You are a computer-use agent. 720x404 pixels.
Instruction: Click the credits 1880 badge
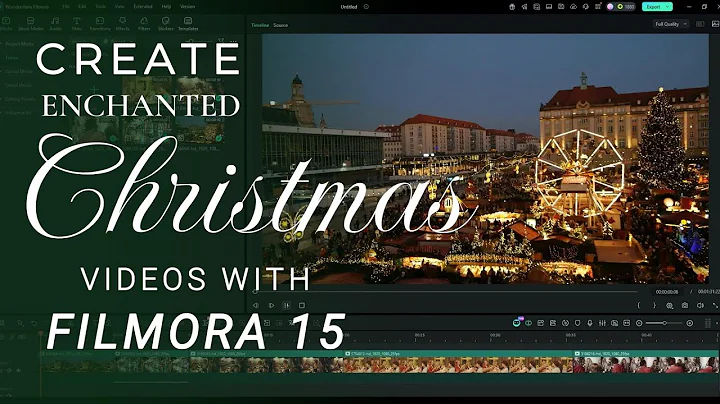626,7
